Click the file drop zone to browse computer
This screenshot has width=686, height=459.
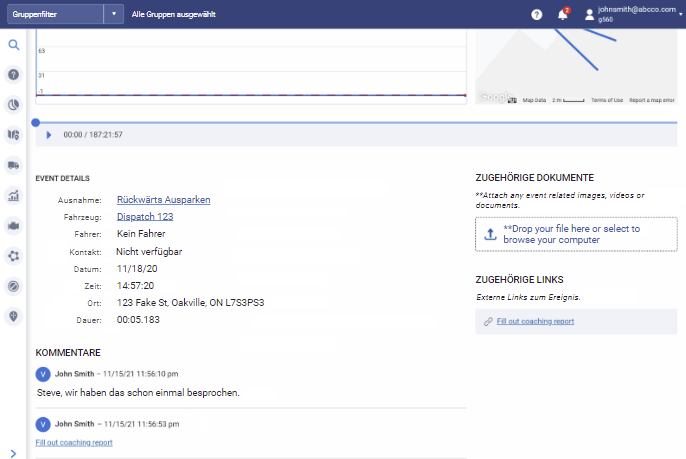point(576,234)
